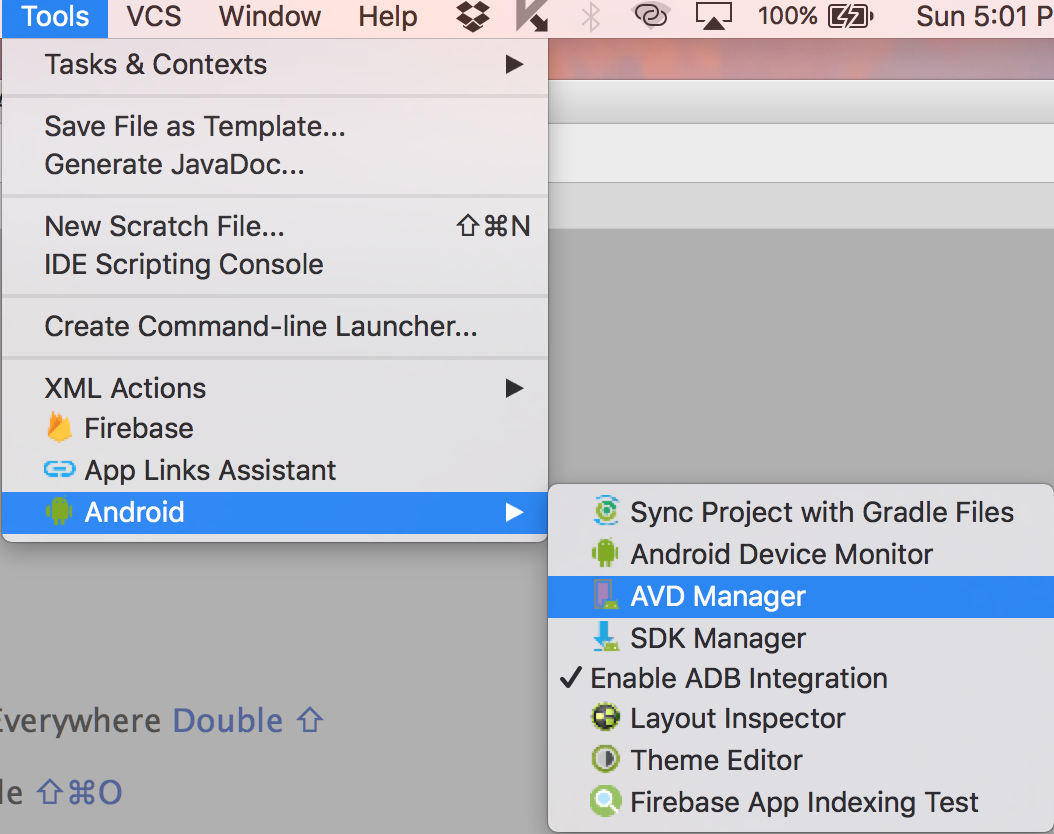Select Sync Project with Gradle Files

click(x=801, y=513)
